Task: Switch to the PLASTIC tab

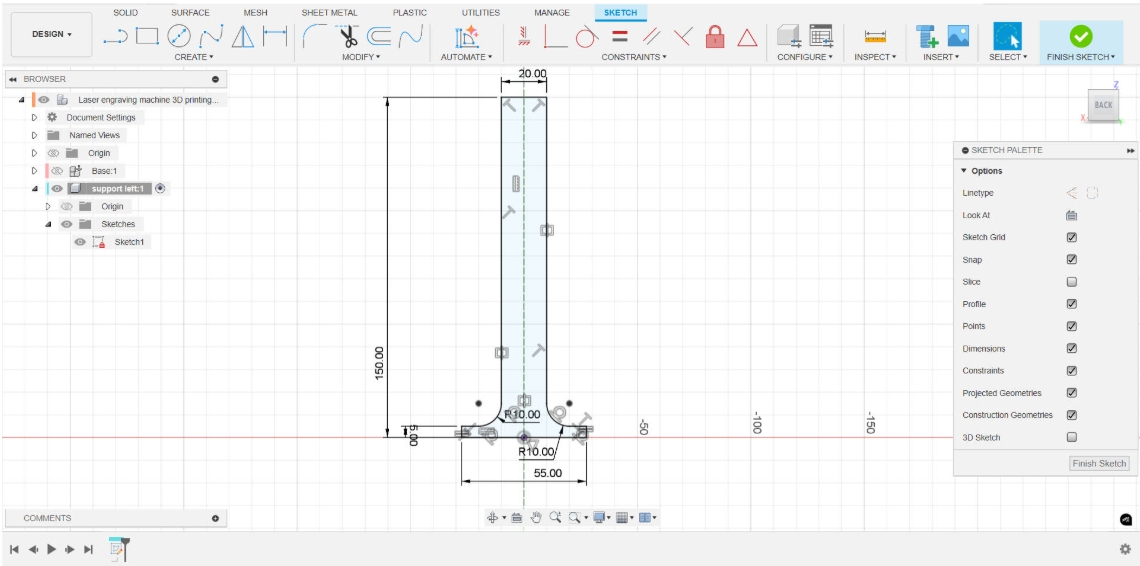Action: pyautogui.click(x=410, y=12)
